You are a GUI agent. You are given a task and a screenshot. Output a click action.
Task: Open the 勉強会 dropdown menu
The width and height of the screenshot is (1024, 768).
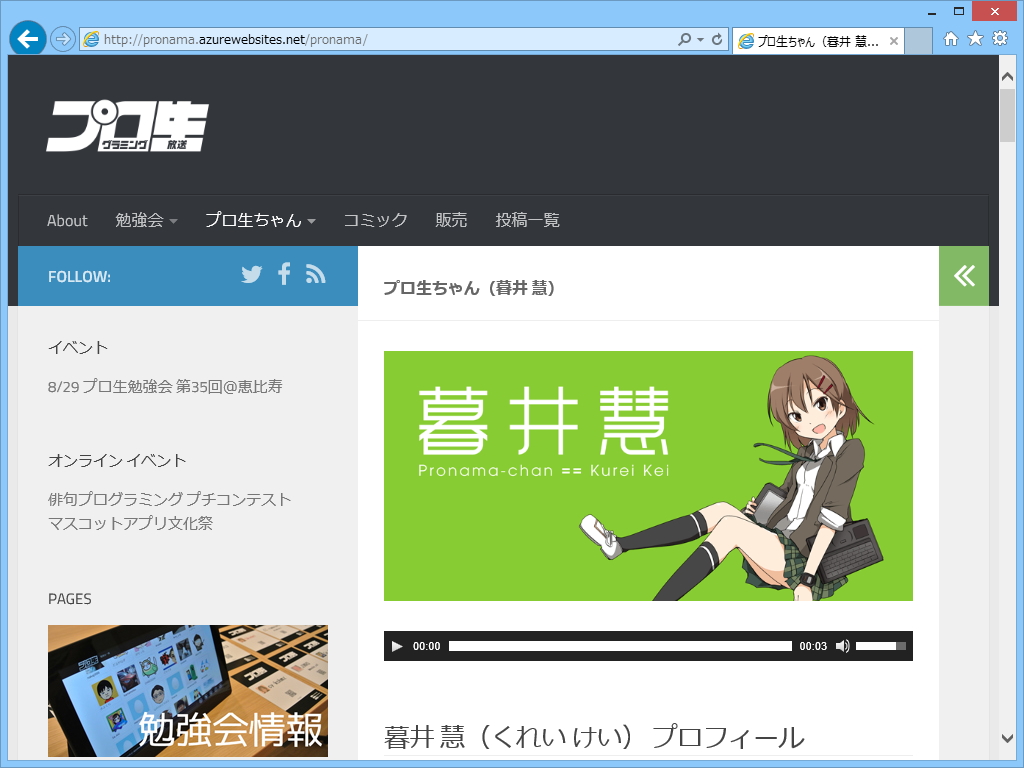(x=145, y=220)
